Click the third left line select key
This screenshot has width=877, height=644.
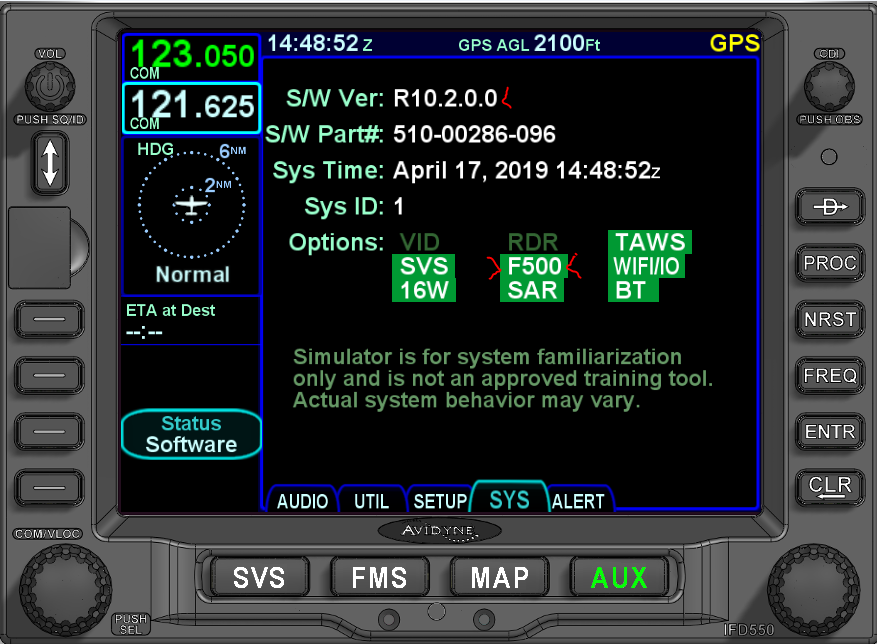tap(49, 431)
